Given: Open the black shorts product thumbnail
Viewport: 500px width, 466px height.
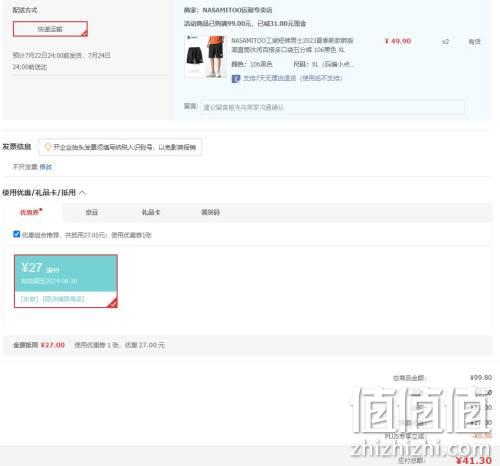Looking at the screenshot, I should click(x=205, y=56).
